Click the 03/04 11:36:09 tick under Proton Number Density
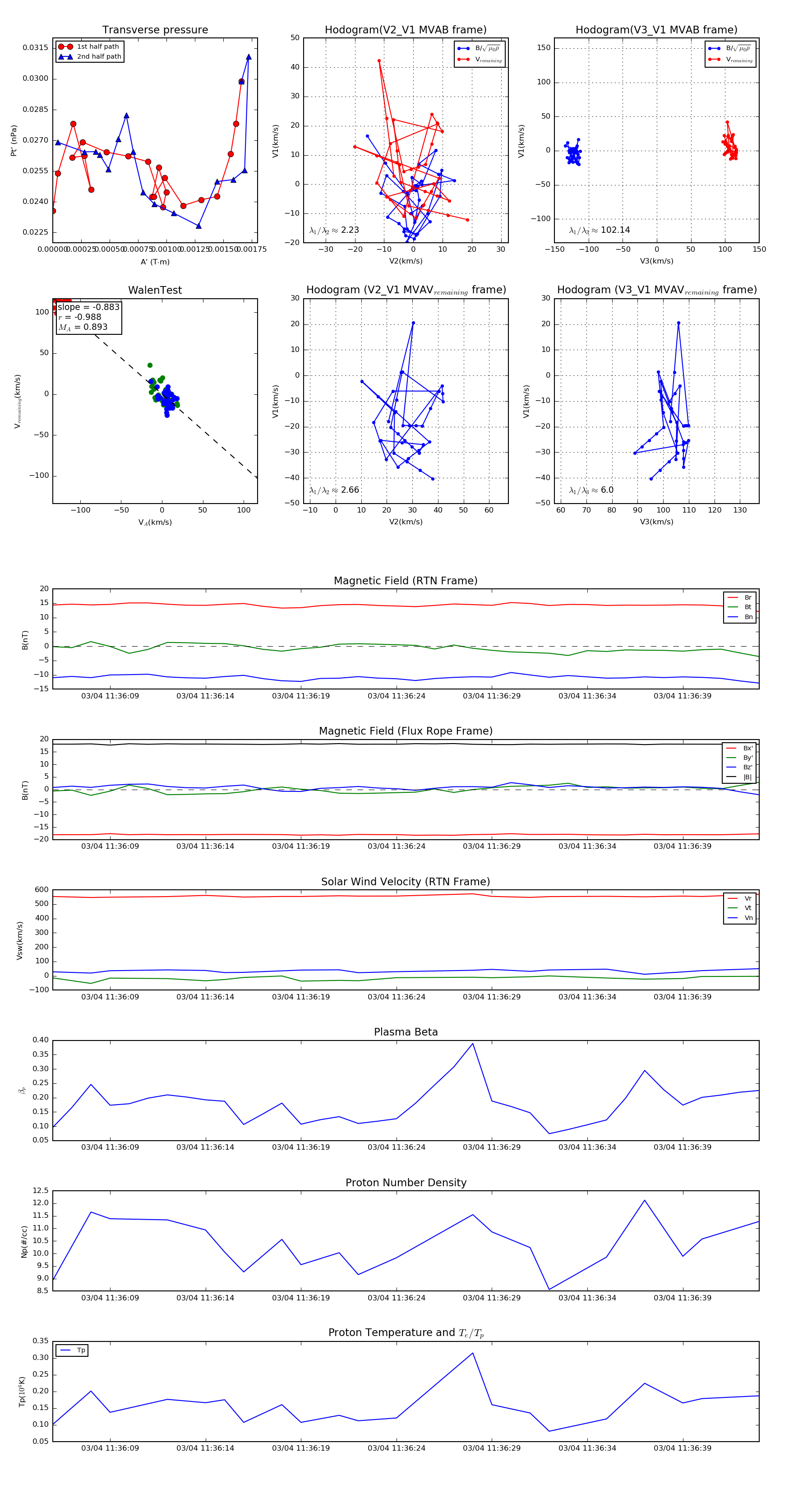The height and width of the screenshot is (1489, 812). pyautogui.click(x=110, y=1298)
